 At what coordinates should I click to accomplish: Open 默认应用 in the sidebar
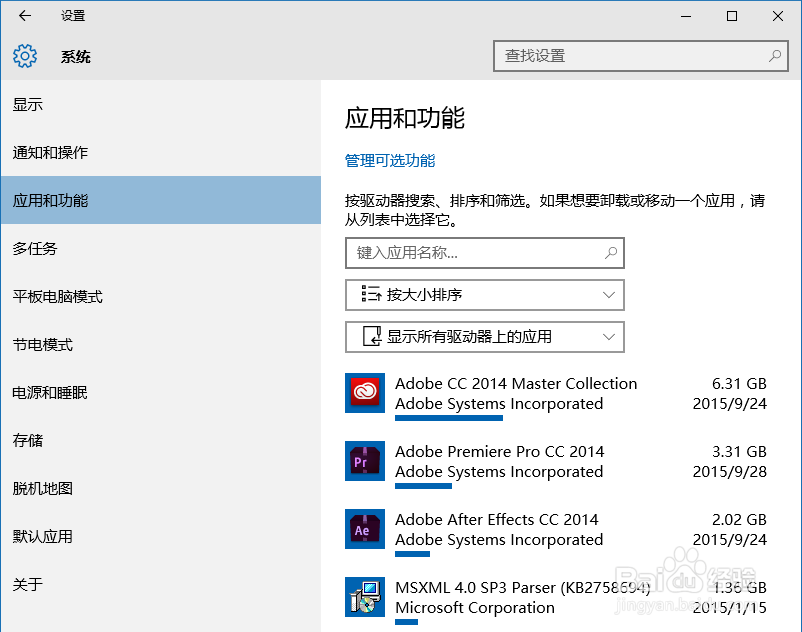[161, 536]
